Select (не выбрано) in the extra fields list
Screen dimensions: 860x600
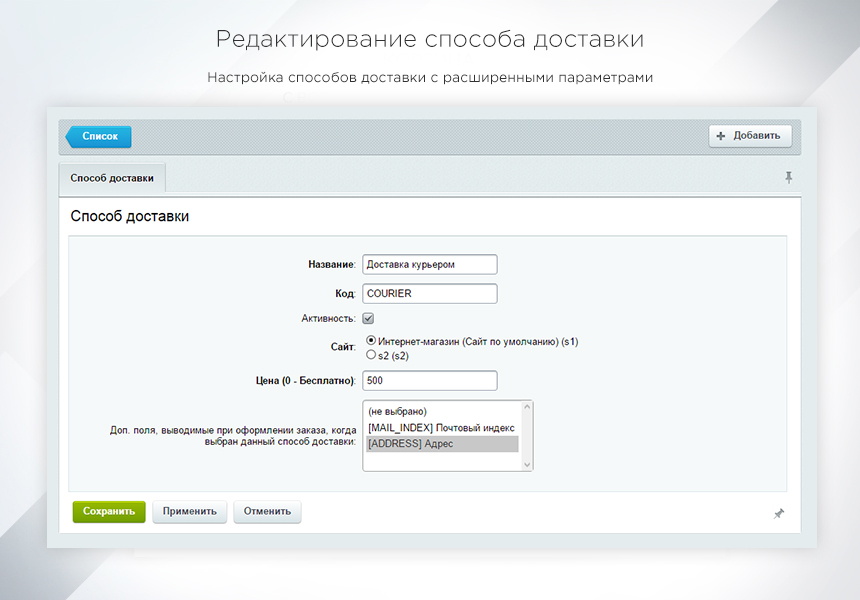coord(442,411)
